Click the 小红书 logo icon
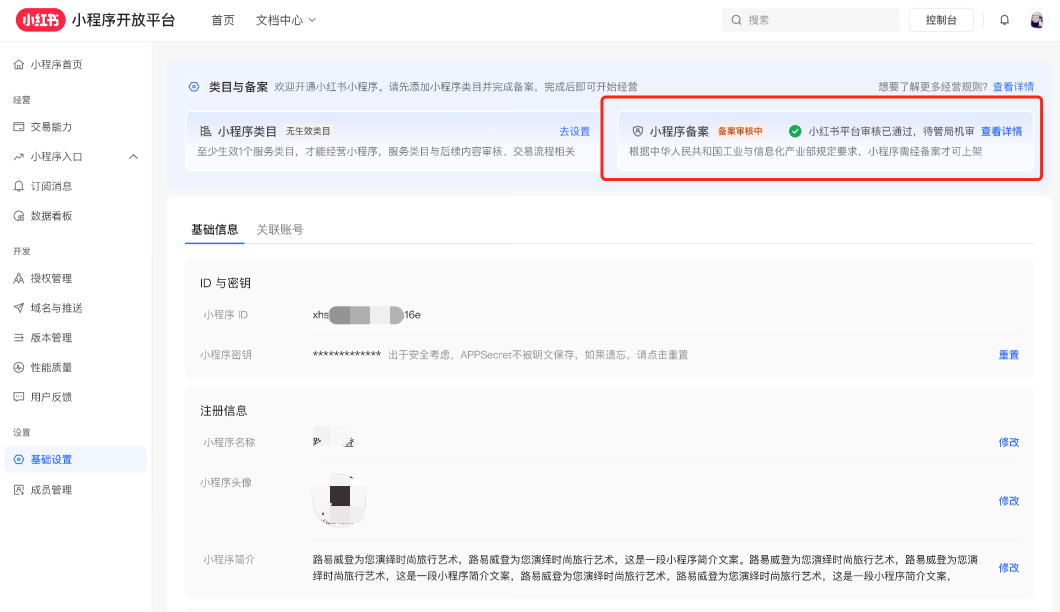Viewport: 1060px width, 612px height. pyautogui.click(x=39, y=20)
